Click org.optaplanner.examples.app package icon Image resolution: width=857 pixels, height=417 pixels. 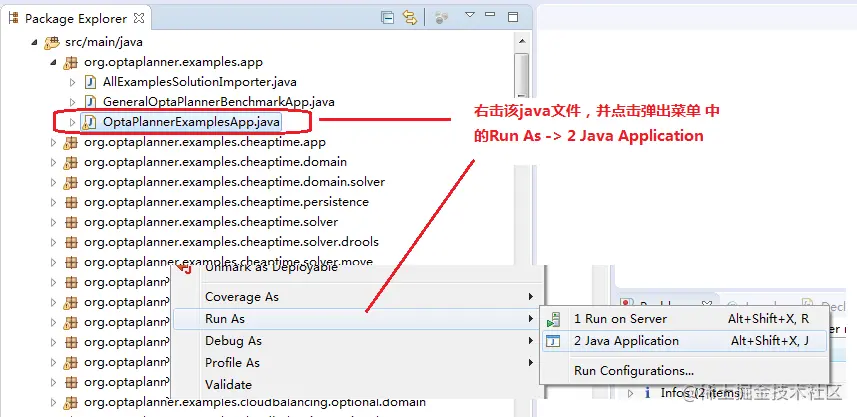(x=71, y=62)
